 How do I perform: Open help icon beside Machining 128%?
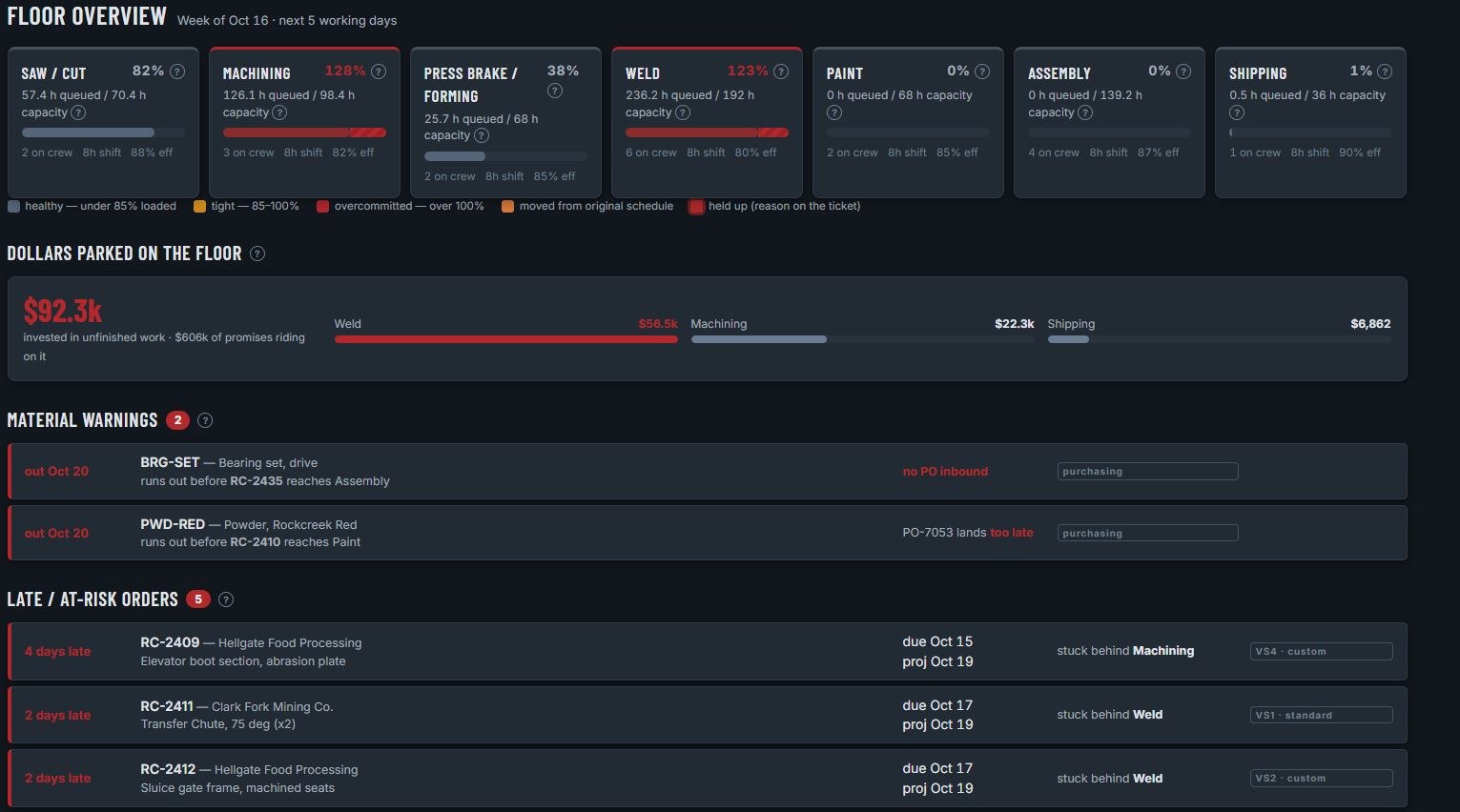pos(379,71)
